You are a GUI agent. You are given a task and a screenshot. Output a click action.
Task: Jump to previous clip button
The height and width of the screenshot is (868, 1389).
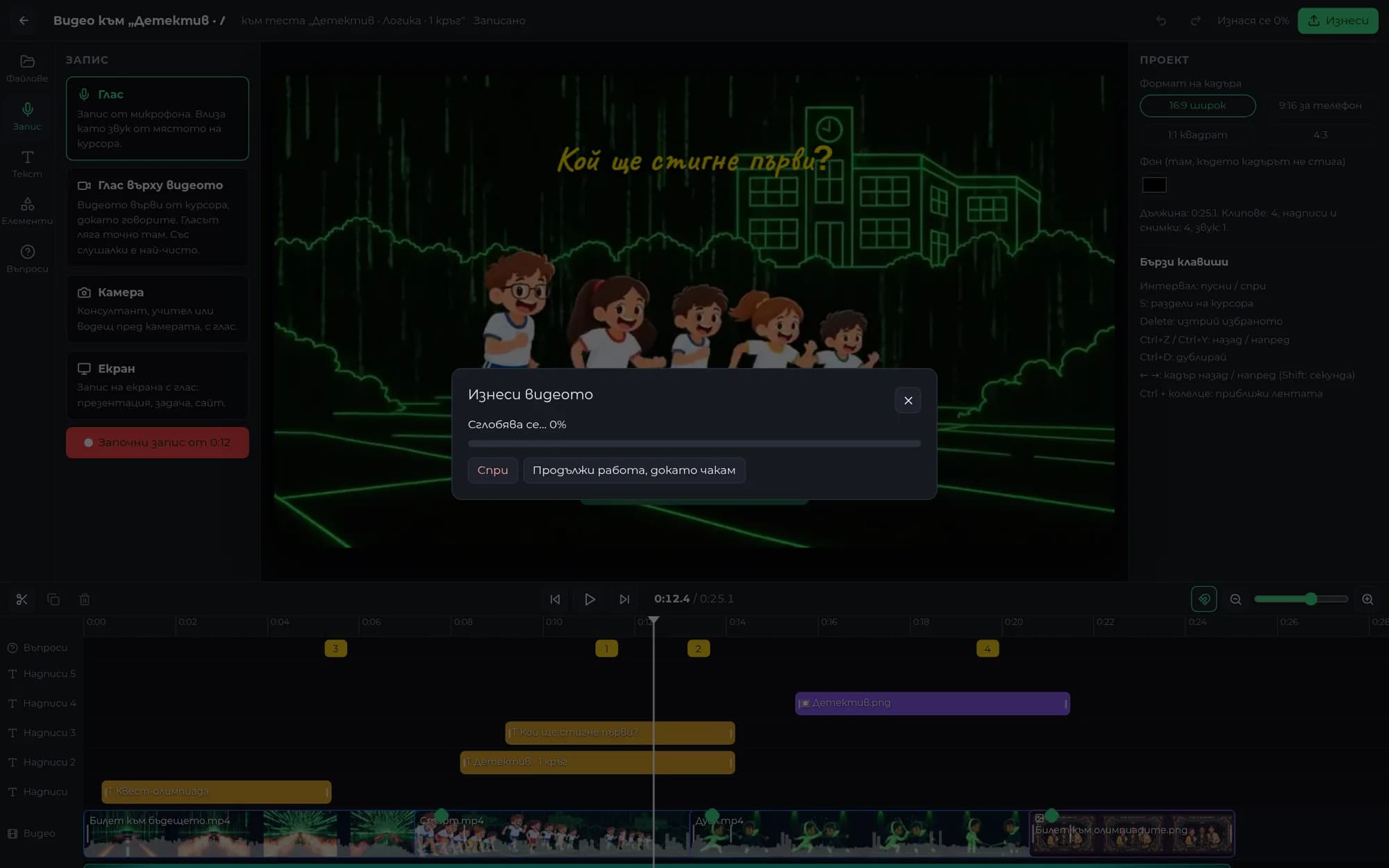pos(555,599)
